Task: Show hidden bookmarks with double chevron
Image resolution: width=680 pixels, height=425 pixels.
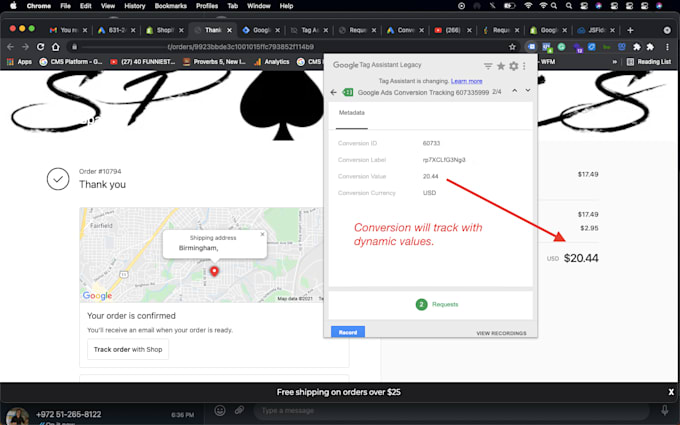Action: 615,62
